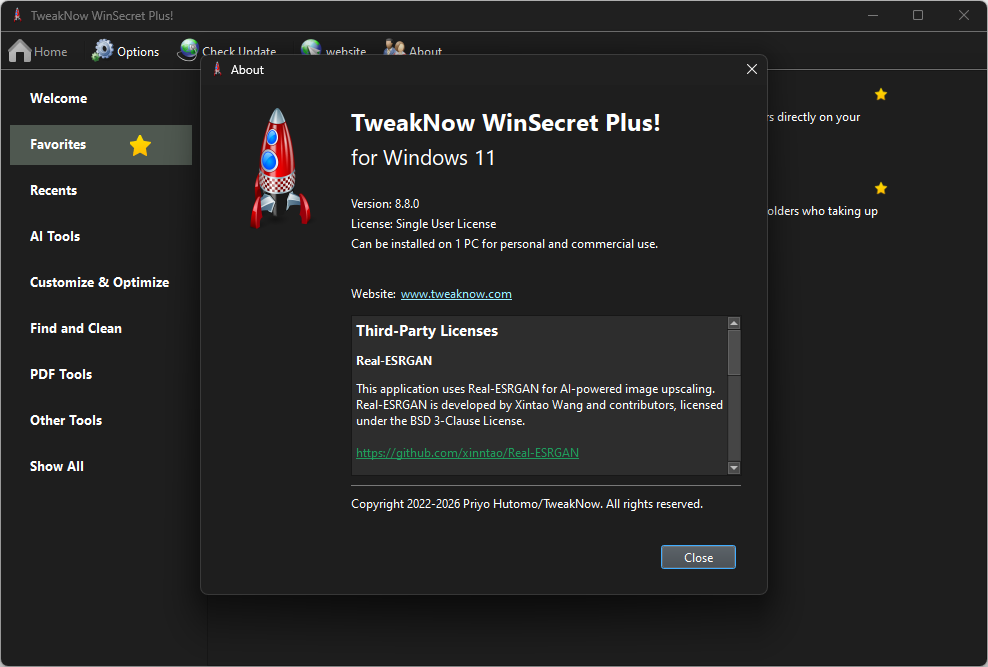Click the 'Version: 8.8.0' text
The image size is (988, 667).
pos(385,204)
